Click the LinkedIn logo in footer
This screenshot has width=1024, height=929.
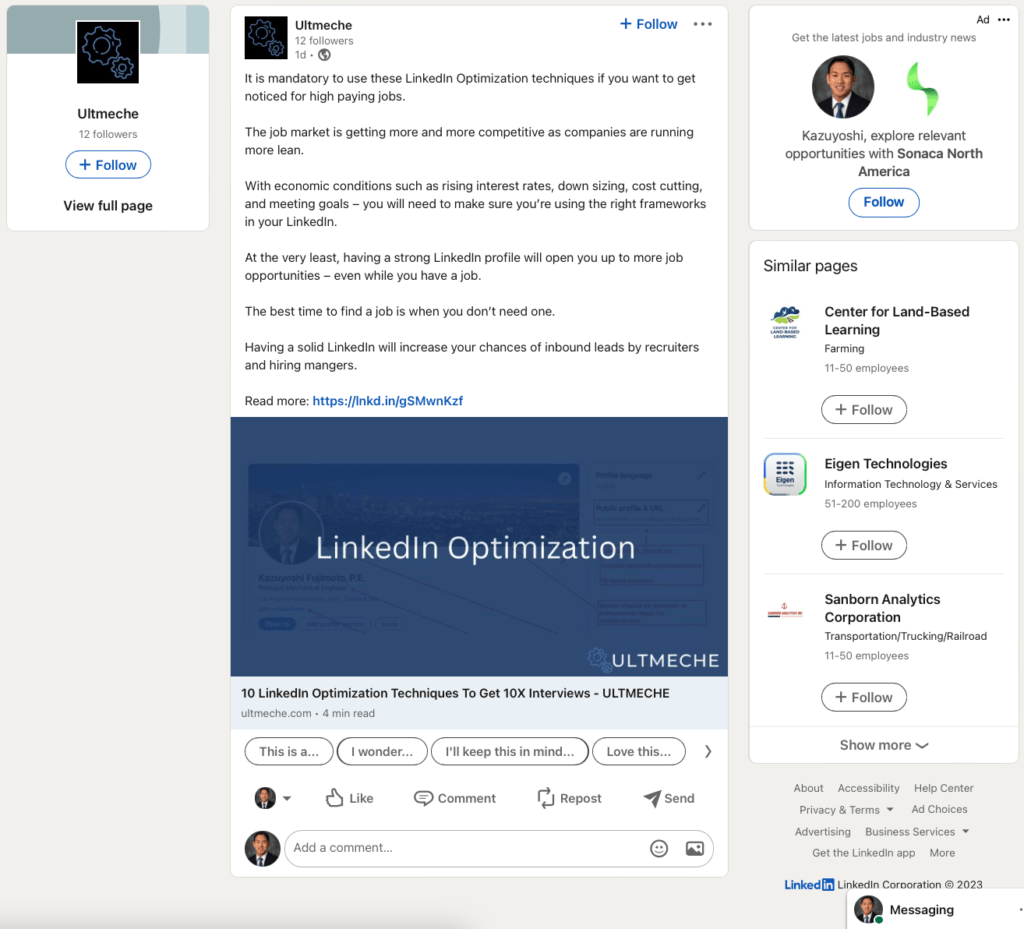[809, 885]
